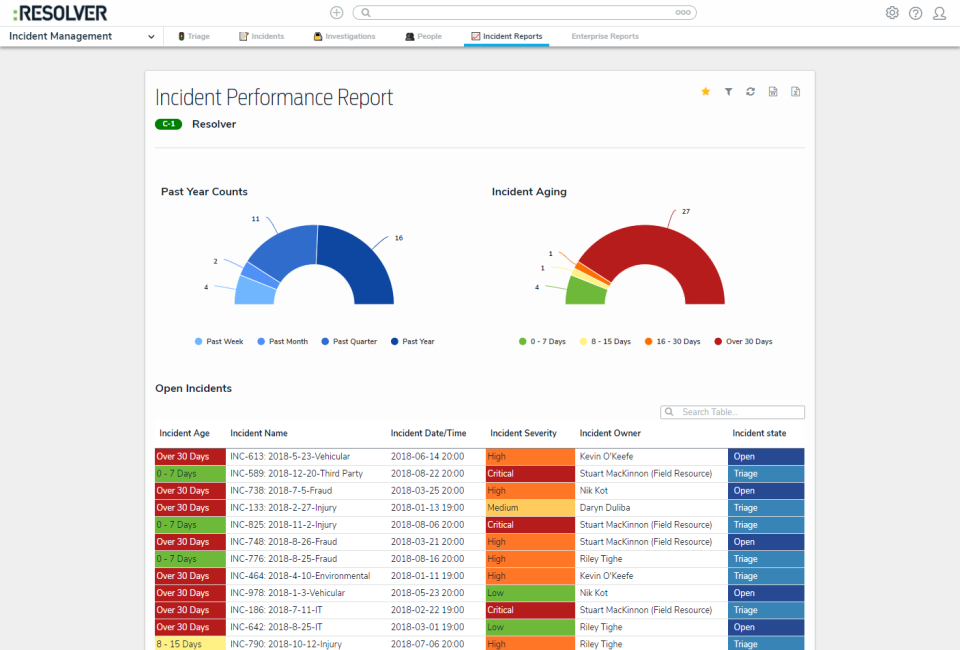Open the help question mark icon

pyautogui.click(x=915, y=13)
